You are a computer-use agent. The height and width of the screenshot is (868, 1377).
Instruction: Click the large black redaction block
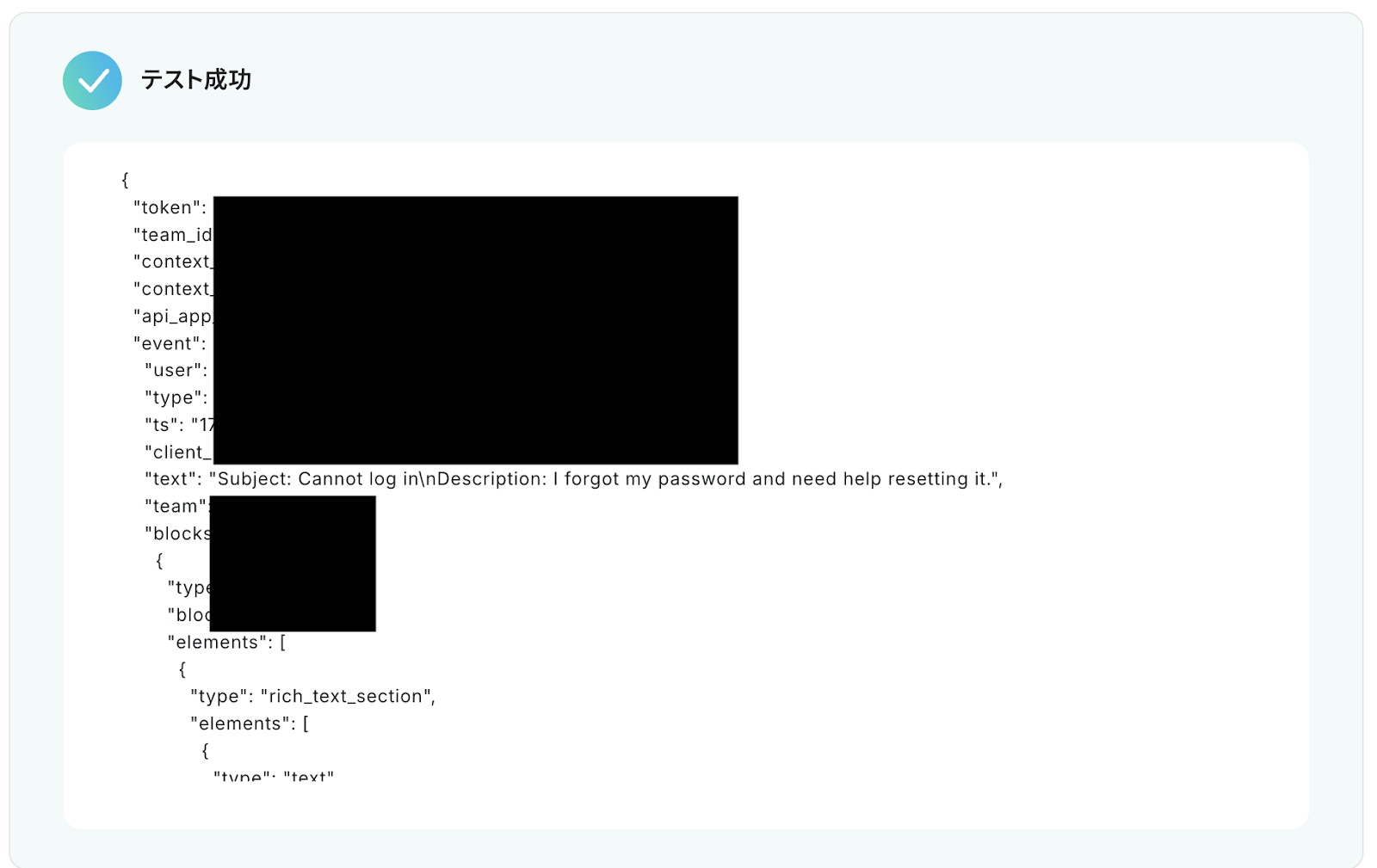476,330
